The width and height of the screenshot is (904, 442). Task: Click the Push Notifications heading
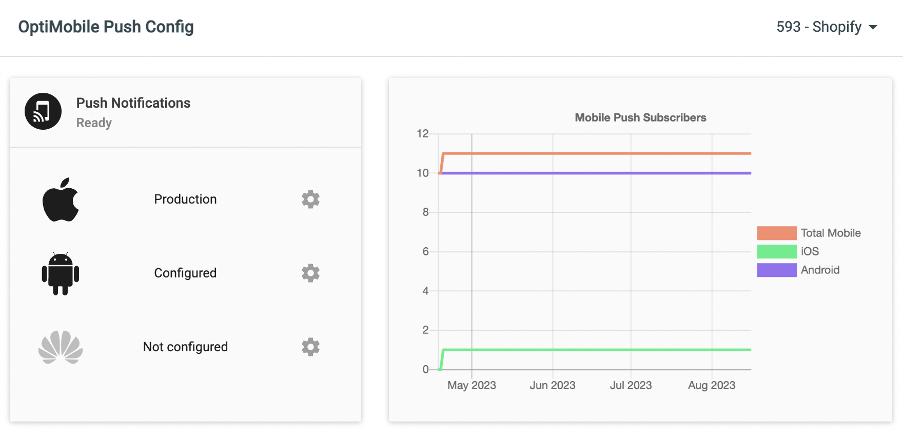pyautogui.click(x=133, y=103)
